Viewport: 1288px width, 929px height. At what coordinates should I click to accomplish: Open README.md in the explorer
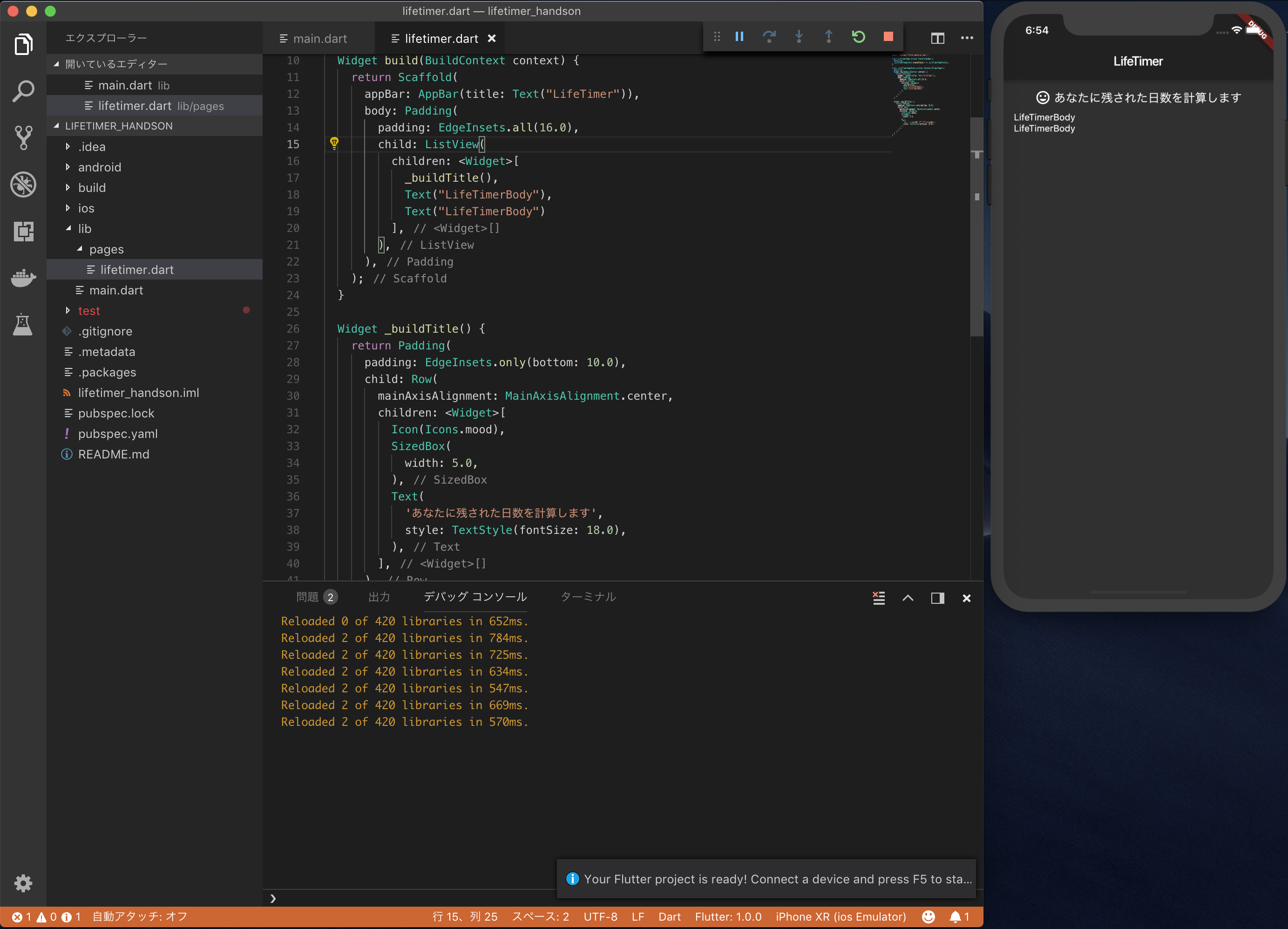[x=155, y=454]
